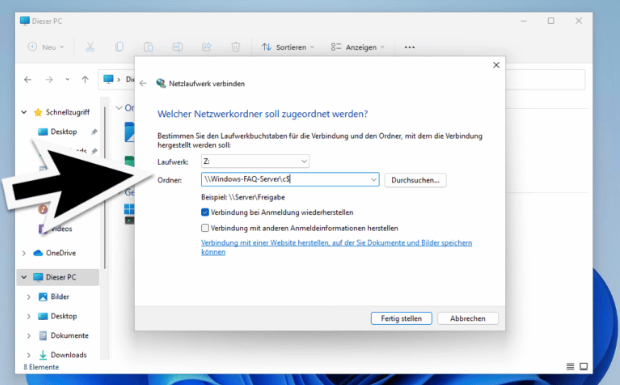Minimize the Dieser PC window
Viewport: 620px width, 385px height.
pos(524,21)
